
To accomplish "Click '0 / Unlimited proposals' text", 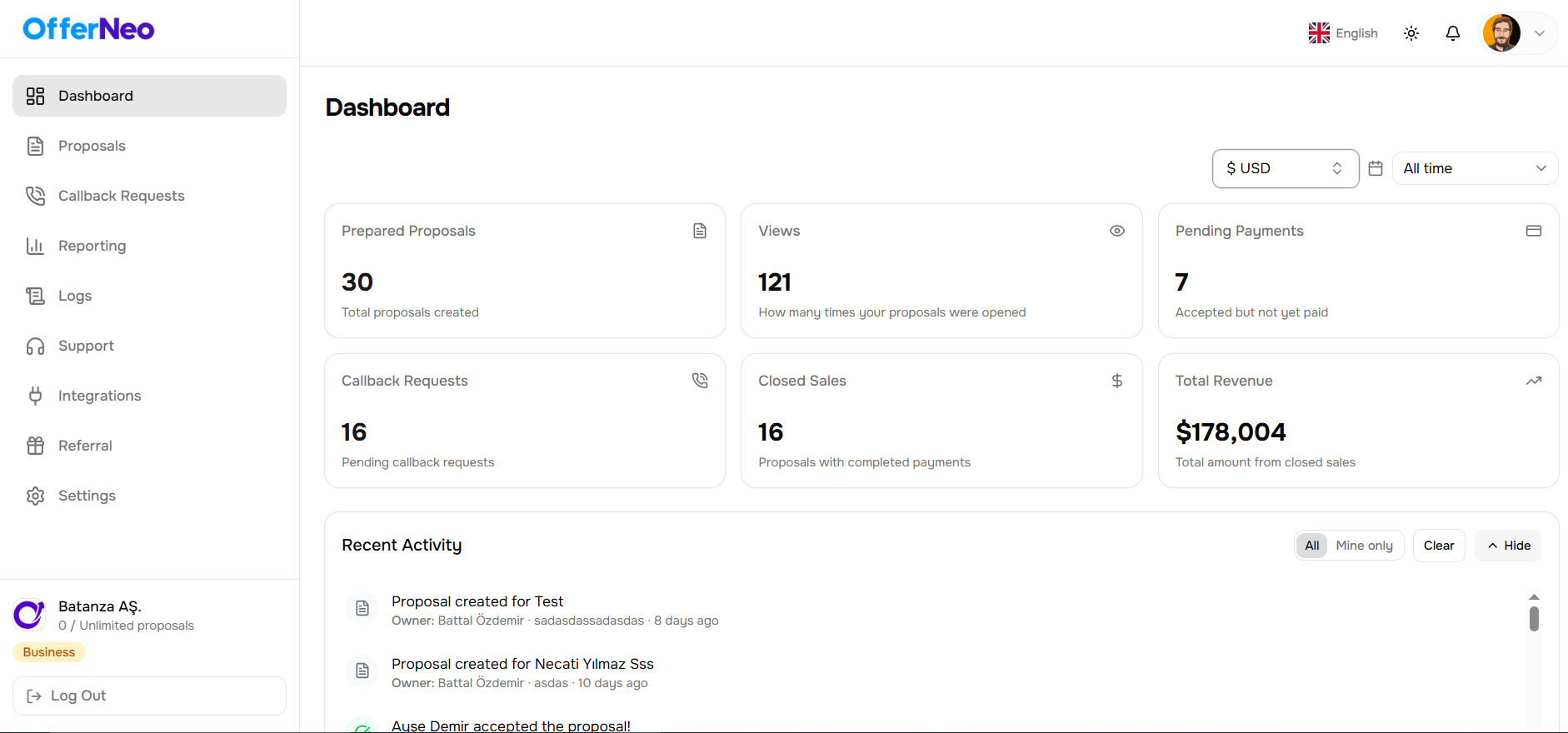I will pos(126,626).
